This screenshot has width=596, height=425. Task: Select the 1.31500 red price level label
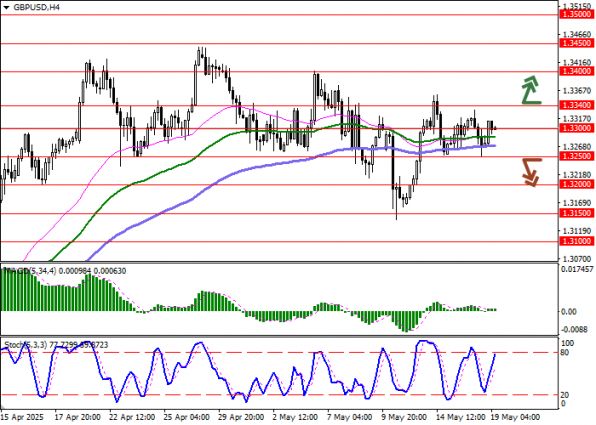(x=577, y=213)
